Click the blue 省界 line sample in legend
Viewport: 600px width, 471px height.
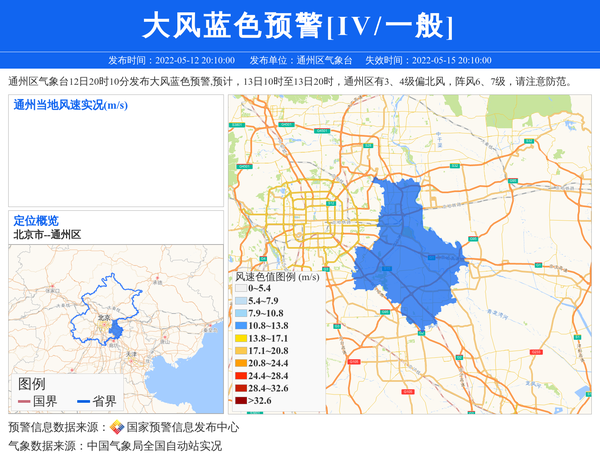point(83,401)
